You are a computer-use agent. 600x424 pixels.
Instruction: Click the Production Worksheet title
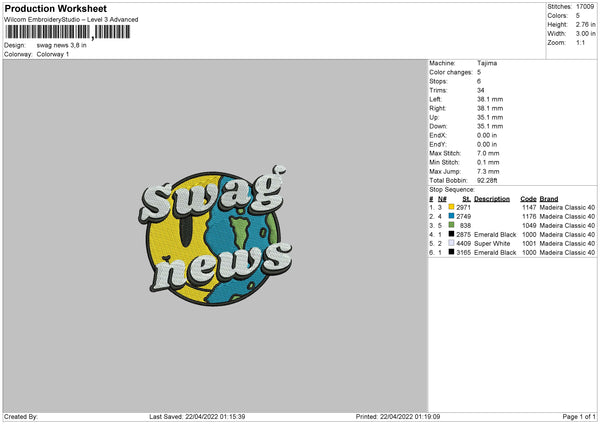(x=55, y=8)
